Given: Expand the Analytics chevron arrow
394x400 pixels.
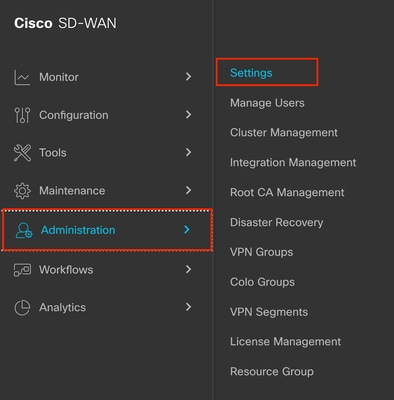Looking at the screenshot, I should (x=188, y=307).
